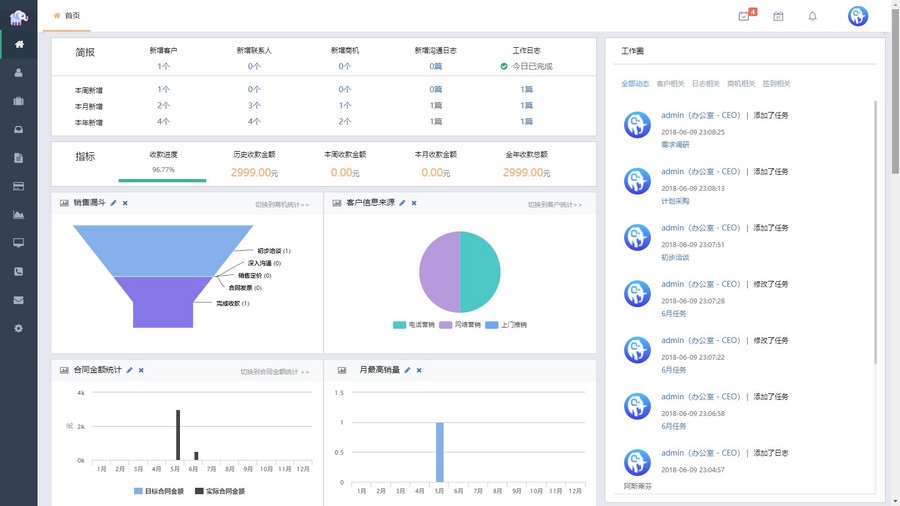Toggle 目标合同金额 legend item
The width and height of the screenshot is (900, 506).
[159, 491]
